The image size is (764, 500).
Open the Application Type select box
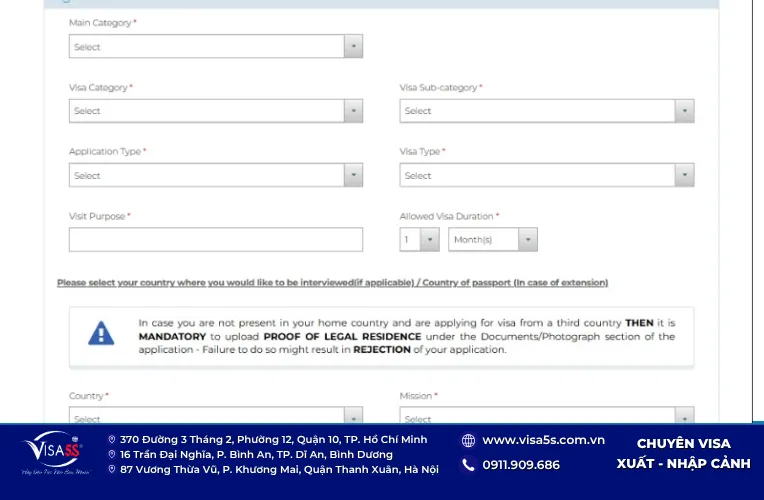point(216,175)
